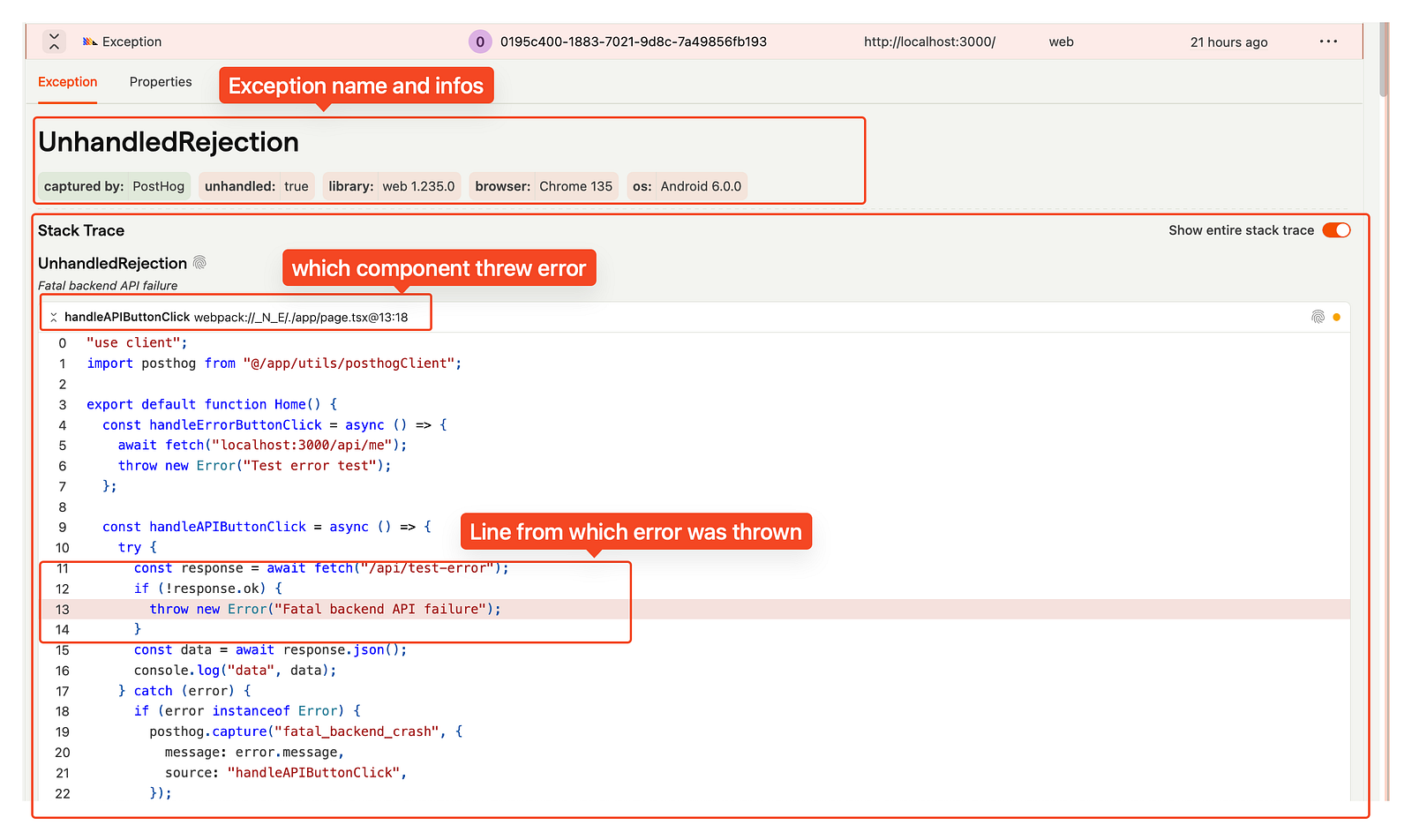Screen dimensions: 1412x840
Task: Select the Exception tab
Action: click(x=67, y=81)
